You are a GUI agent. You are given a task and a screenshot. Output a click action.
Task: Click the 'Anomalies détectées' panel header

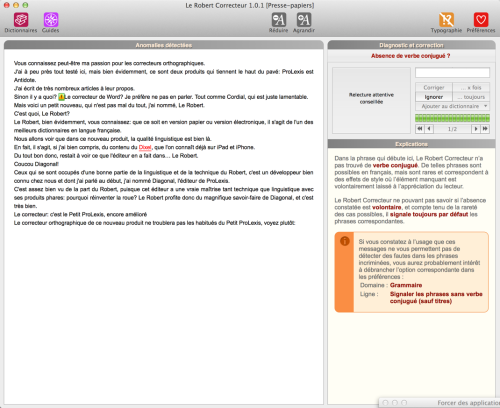point(164,45)
